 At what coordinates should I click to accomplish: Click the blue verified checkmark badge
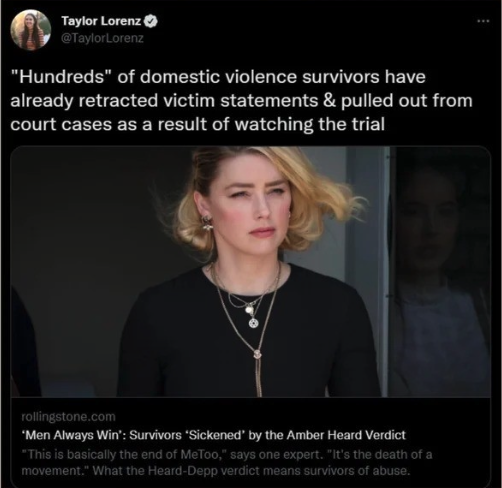(152, 21)
